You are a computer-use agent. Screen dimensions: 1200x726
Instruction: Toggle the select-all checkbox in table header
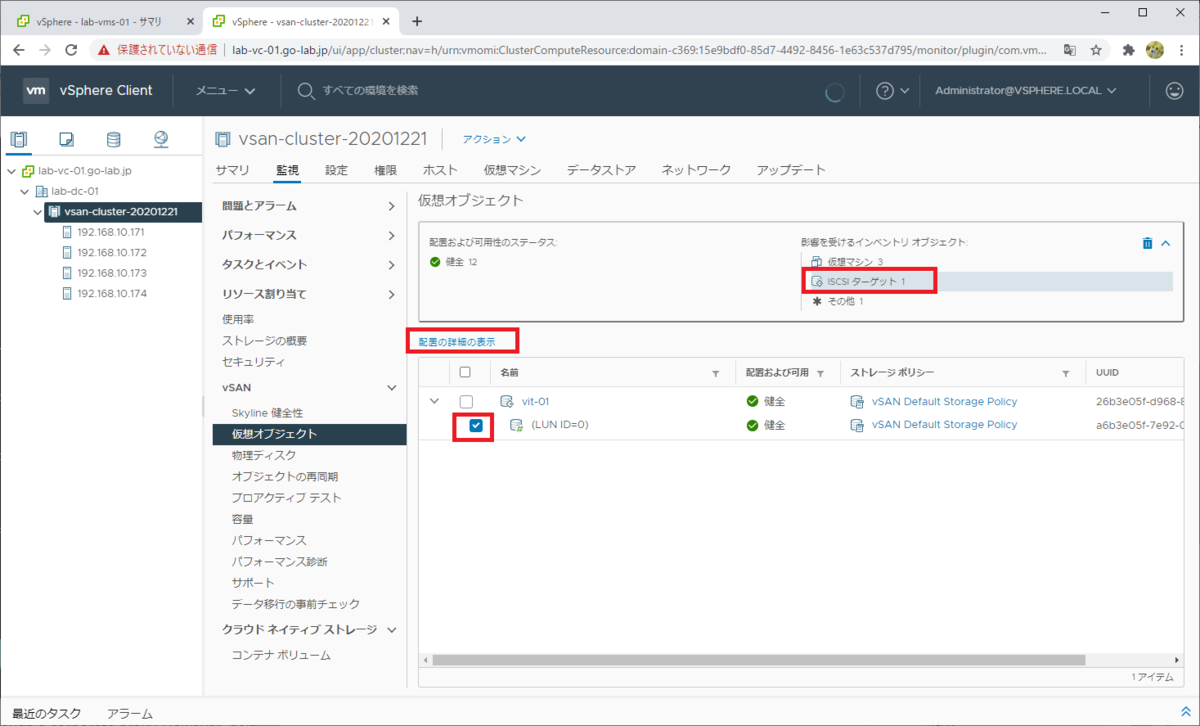pyautogui.click(x=465, y=372)
